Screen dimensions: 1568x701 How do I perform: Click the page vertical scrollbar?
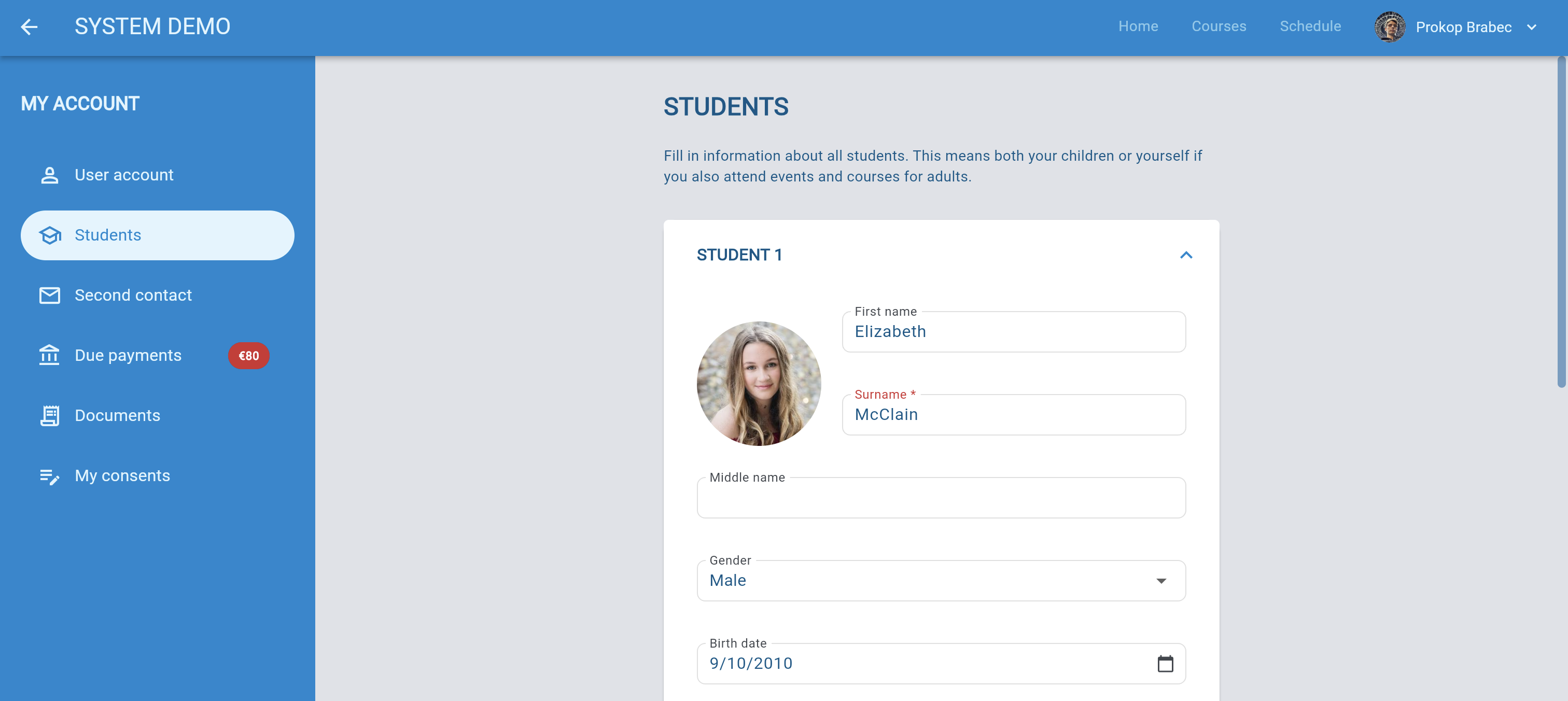coord(1561,222)
